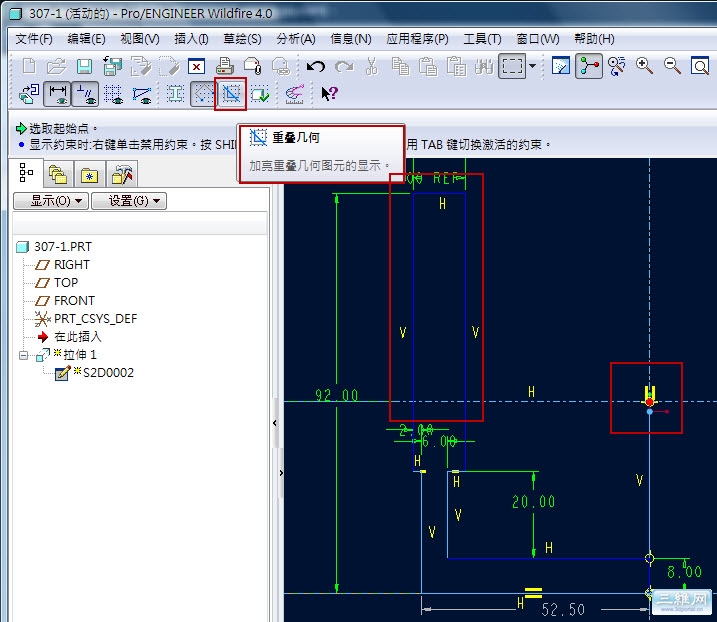The height and width of the screenshot is (622, 717).
Task: Click the context-sensitive help arrow-question icon
Action: click(329, 94)
